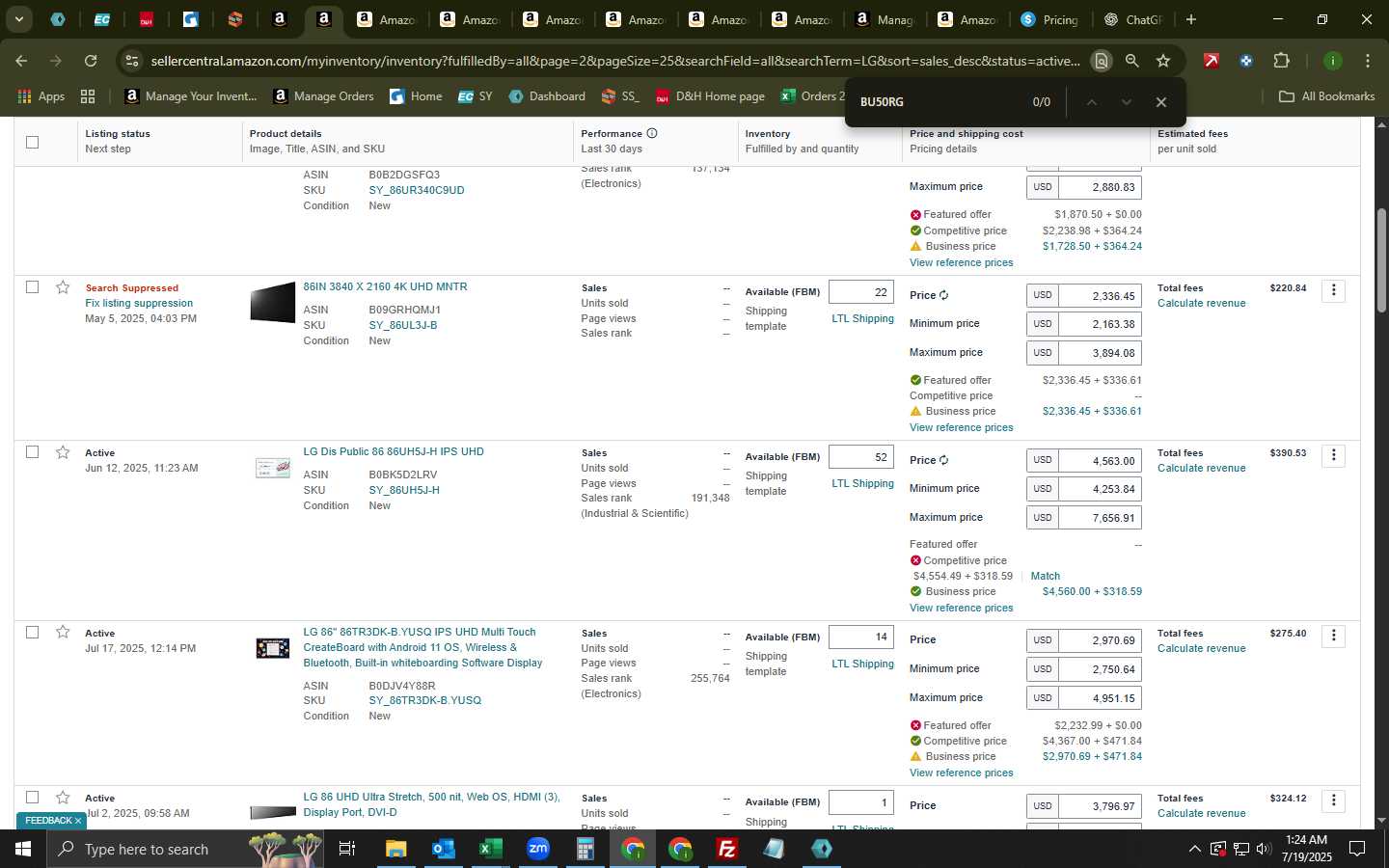1389x868 pixels.
Task: Open Chrome extensions puzzle icon
Action: point(1281,61)
